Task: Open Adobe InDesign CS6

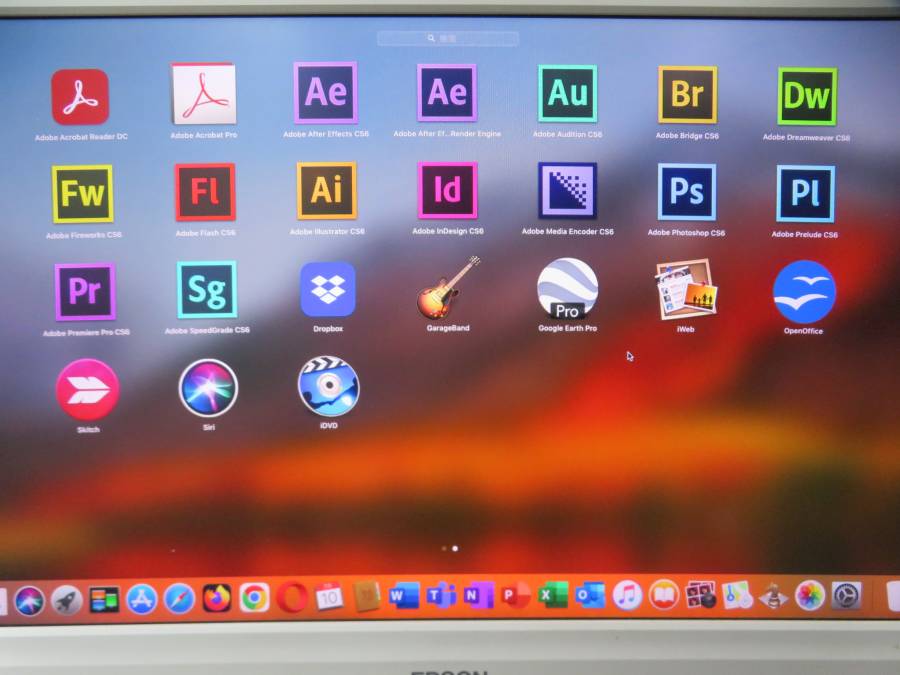Action: click(x=447, y=191)
